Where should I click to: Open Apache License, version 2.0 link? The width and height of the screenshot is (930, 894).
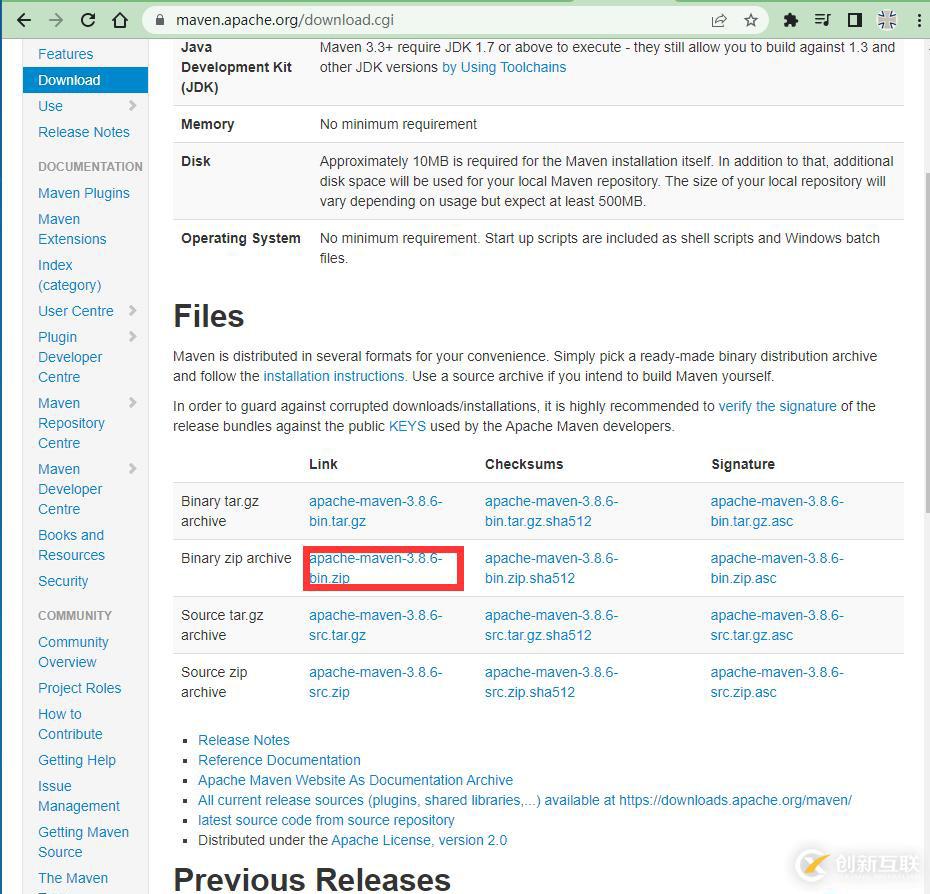pos(419,841)
